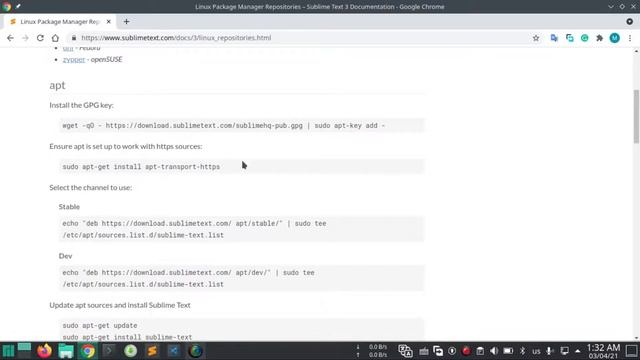The height and width of the screenshot is (360, 640).
Task: Open the circular notification tray icon
Action: point(452,351)
